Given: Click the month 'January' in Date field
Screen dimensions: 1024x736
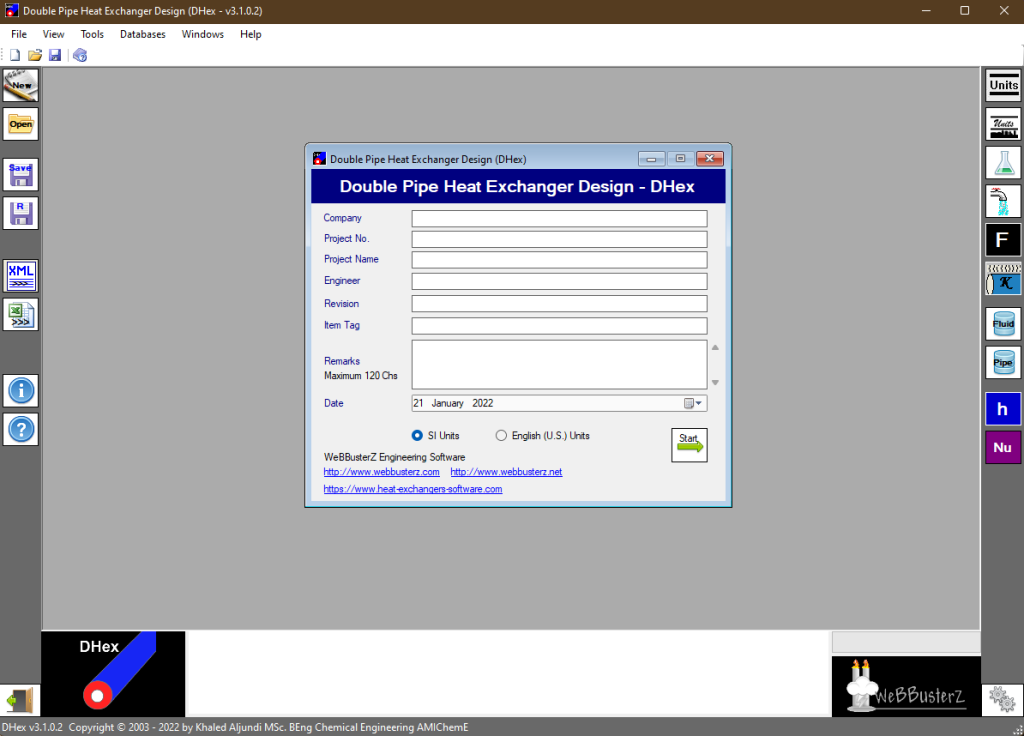Looking at the screenshot, I should pyautogui.click(x=447, y=404).
